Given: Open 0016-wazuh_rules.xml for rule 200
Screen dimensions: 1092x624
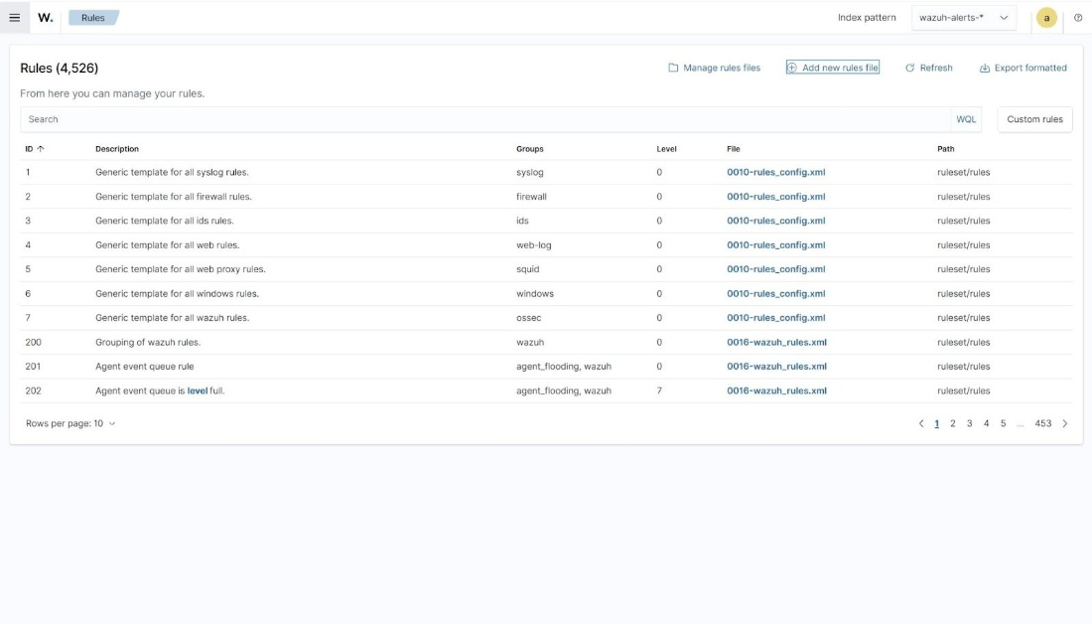Looking at the screenshot, I should tap(777, 342).
